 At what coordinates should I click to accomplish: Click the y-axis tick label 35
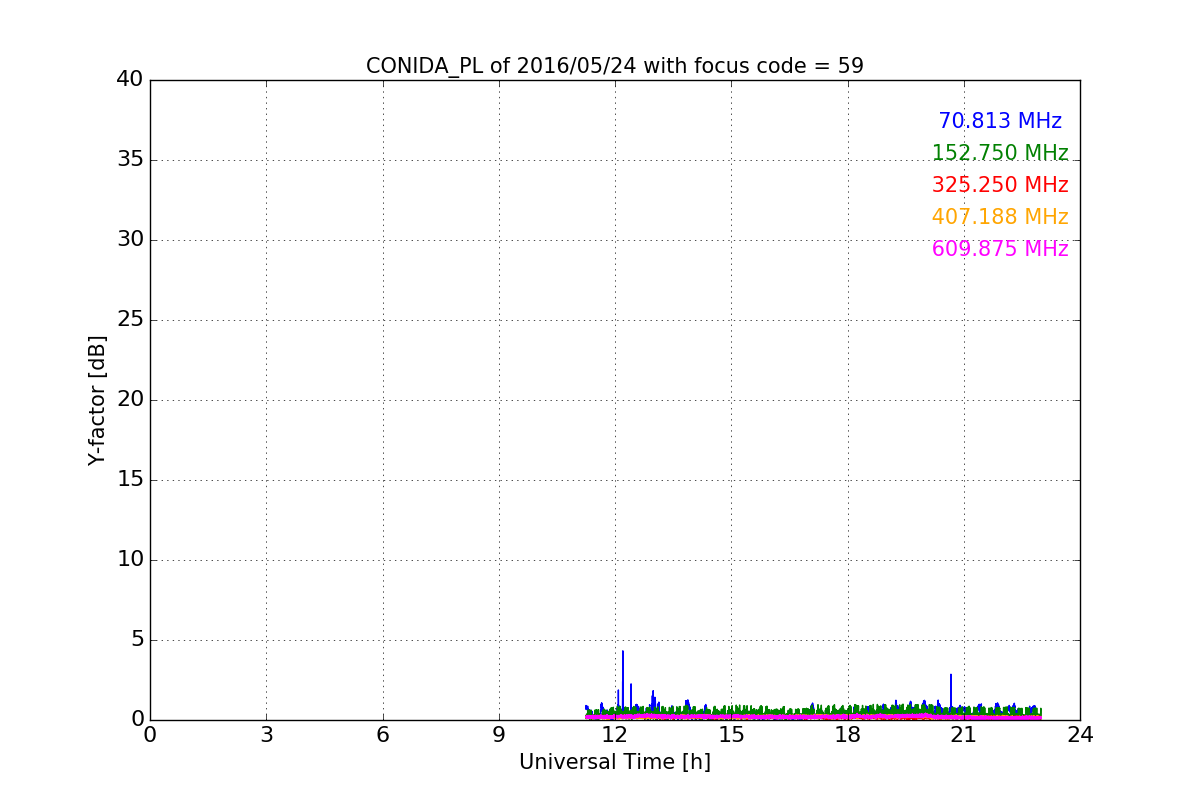click(130, 160)
